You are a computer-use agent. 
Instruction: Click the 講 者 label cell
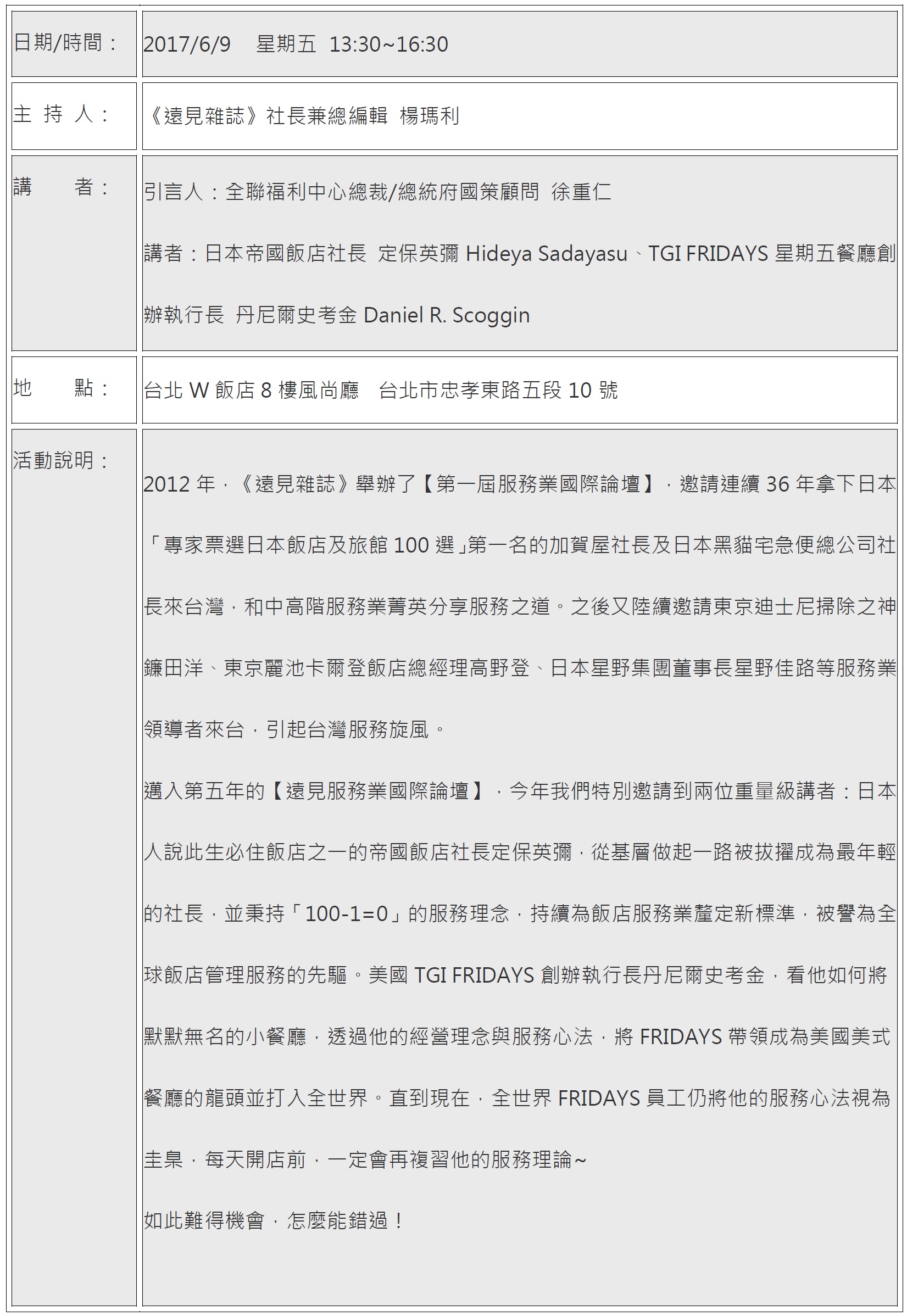pos(74,253)
